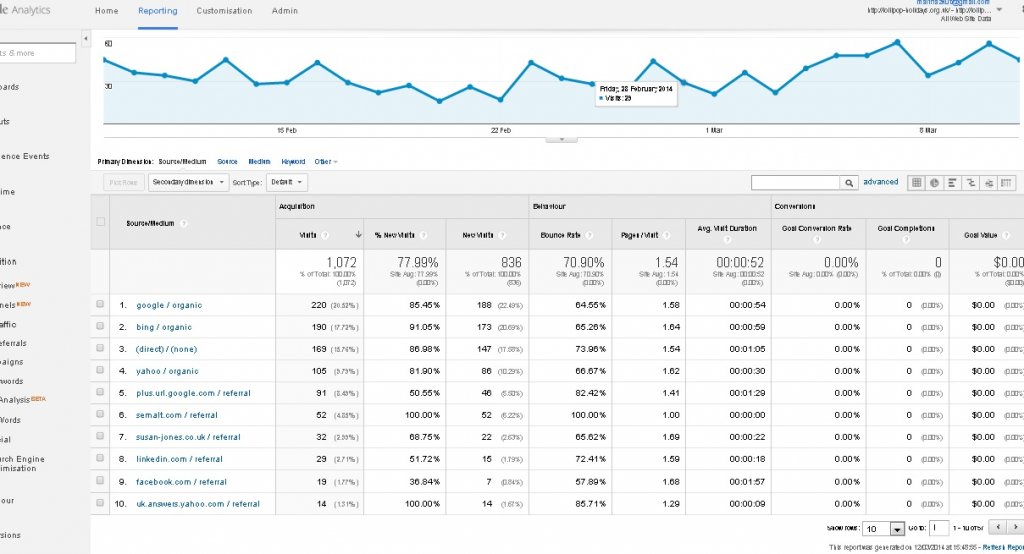Open help icon beside Source/Medium header
Screen dimensions: 1024x554
tap(184, 223)
